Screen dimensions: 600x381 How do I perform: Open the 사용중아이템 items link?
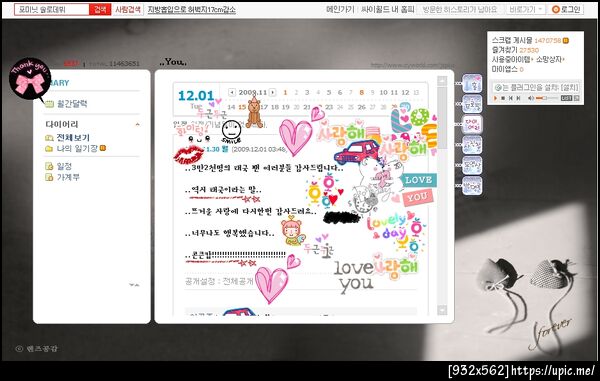(512, 60)
